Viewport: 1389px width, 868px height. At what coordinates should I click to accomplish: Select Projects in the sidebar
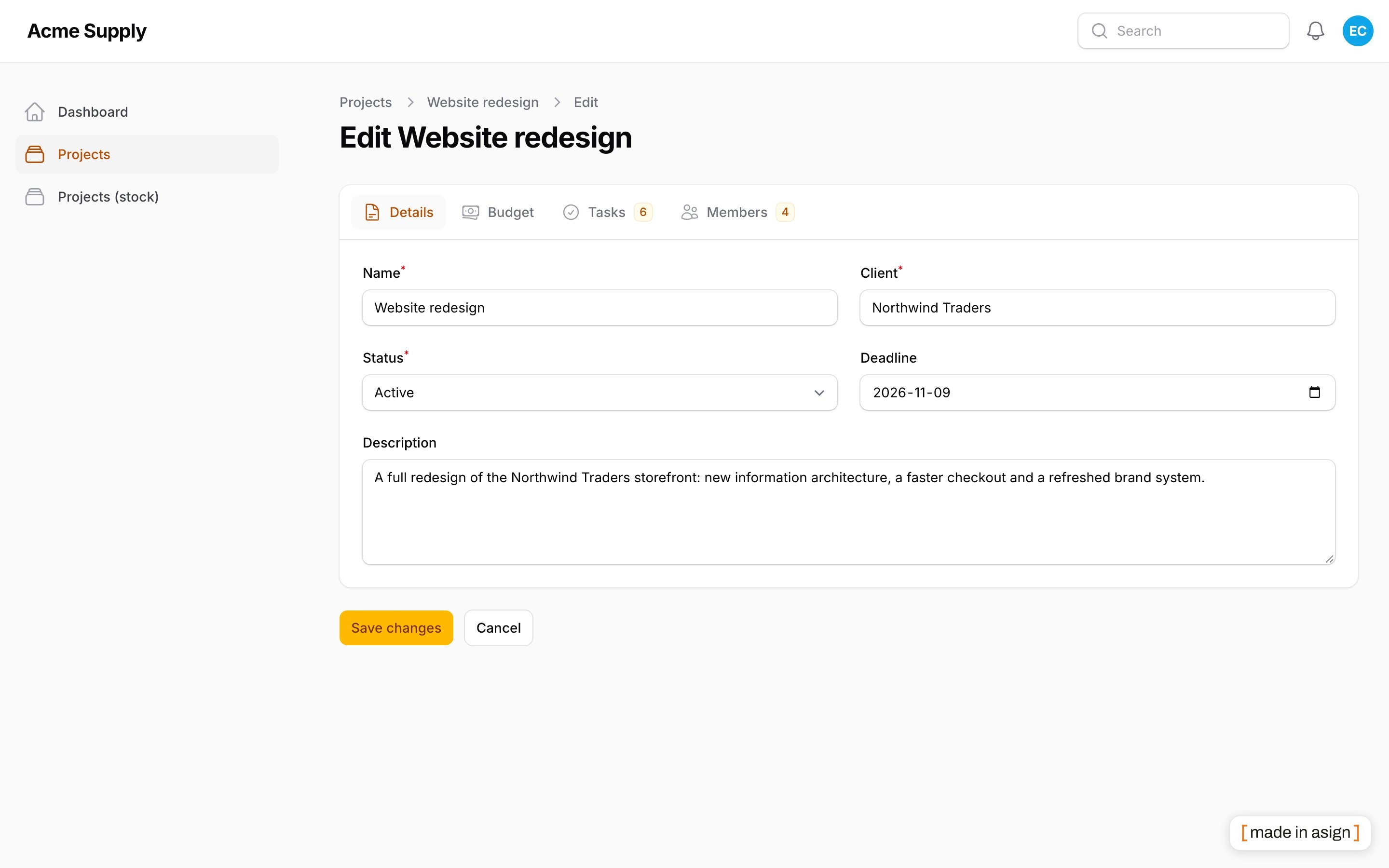pyautogui.click(x=147, y=154)
